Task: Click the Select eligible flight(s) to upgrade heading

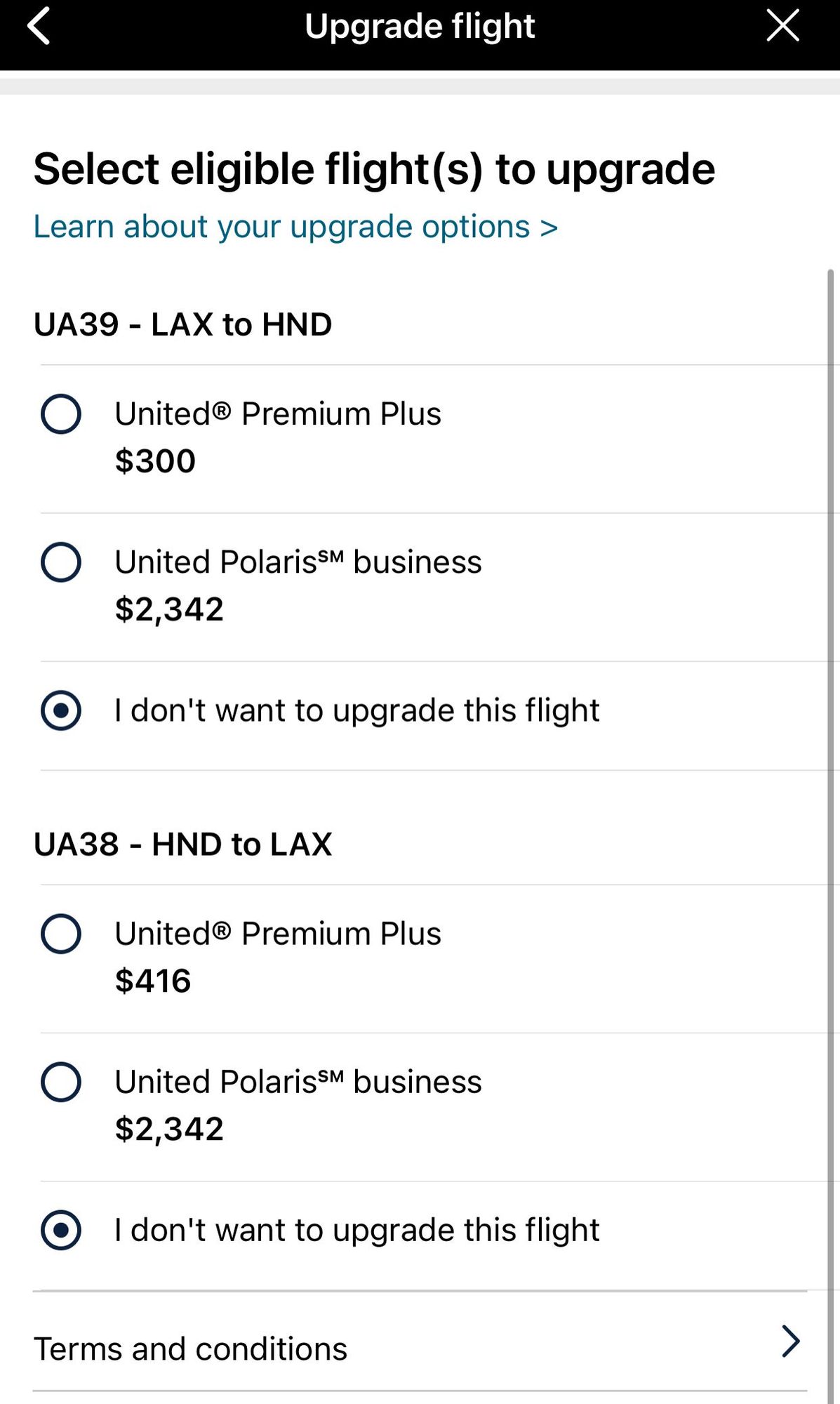Action: click(x=374, y=169)
